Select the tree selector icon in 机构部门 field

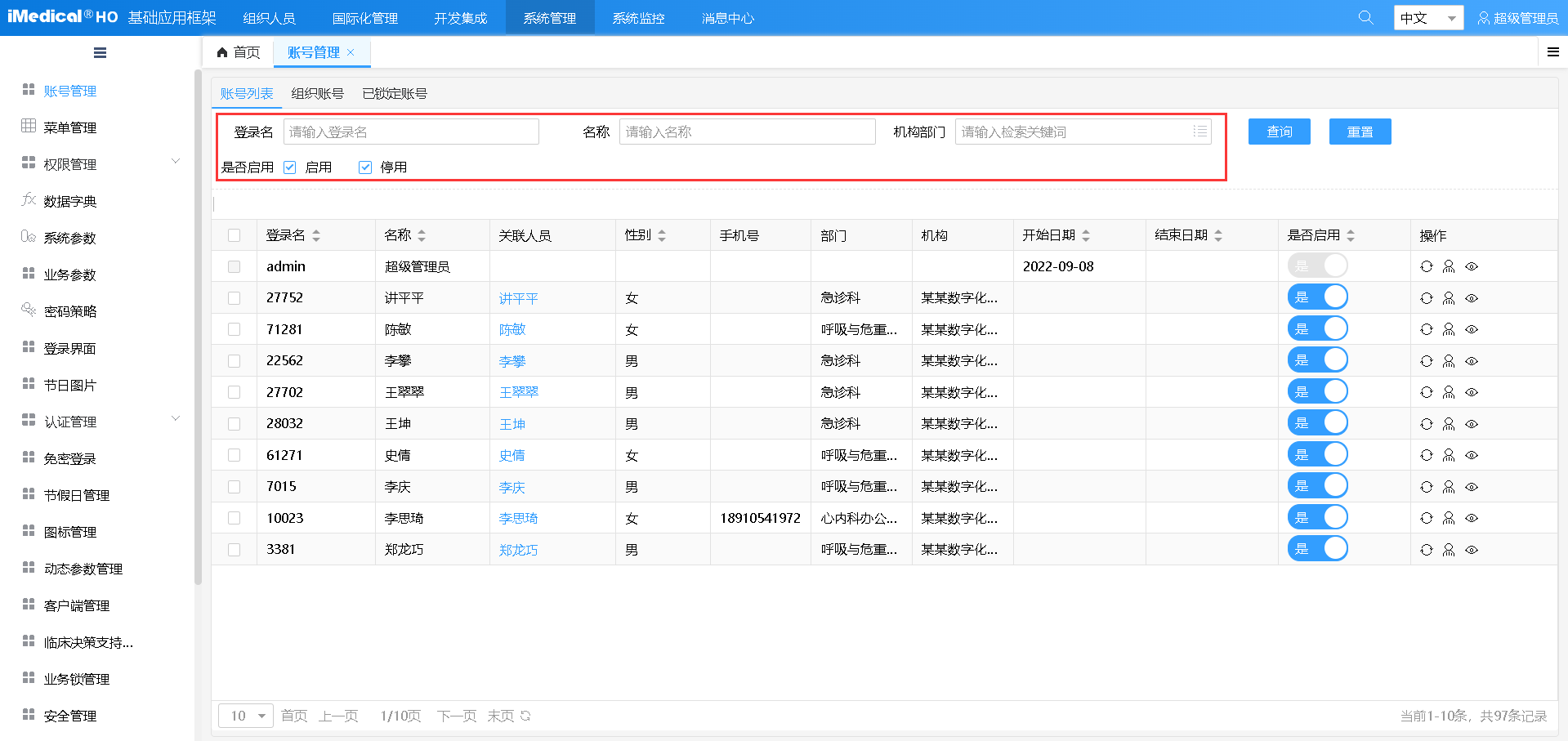point(1199,131)
